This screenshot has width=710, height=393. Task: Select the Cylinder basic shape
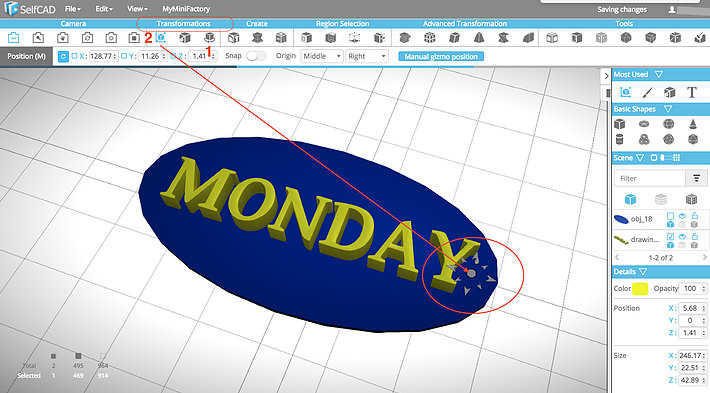tap(619, 139)
